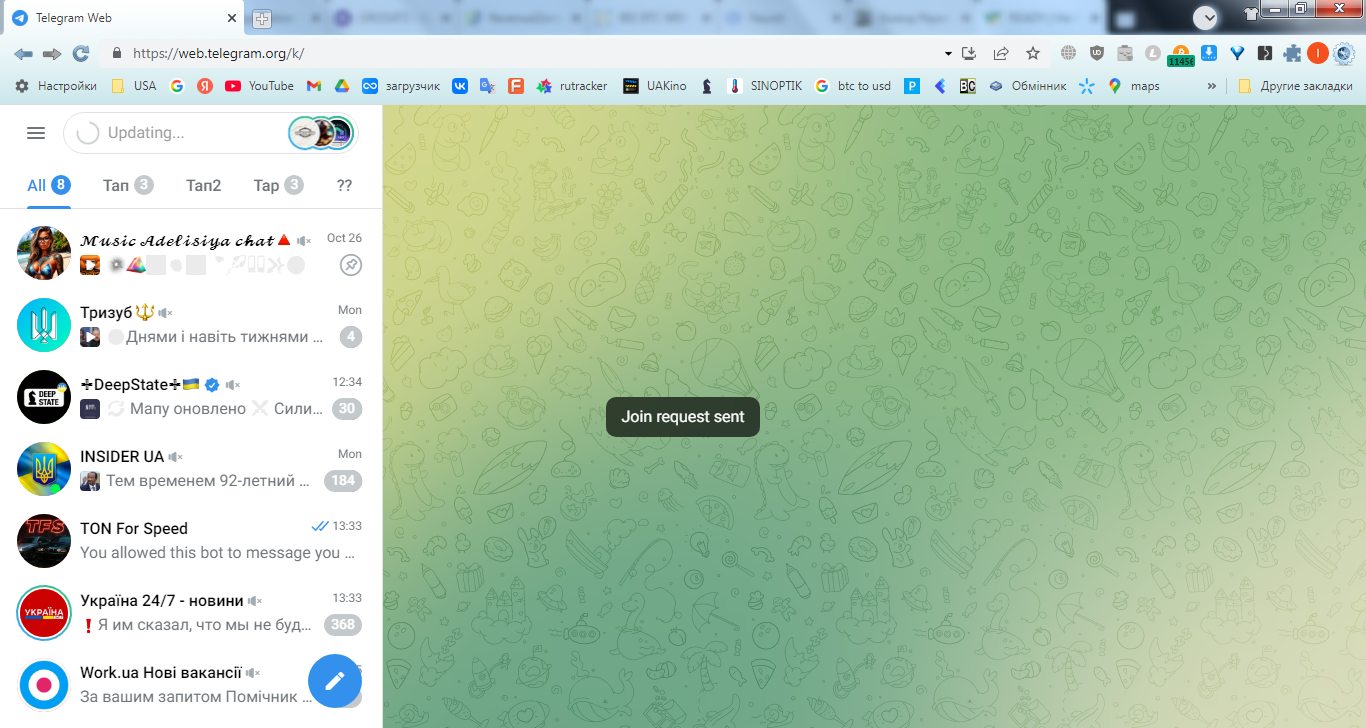Open the browser settings gear at toolbar end
1366x728 pixels.
click(1344, 53)
